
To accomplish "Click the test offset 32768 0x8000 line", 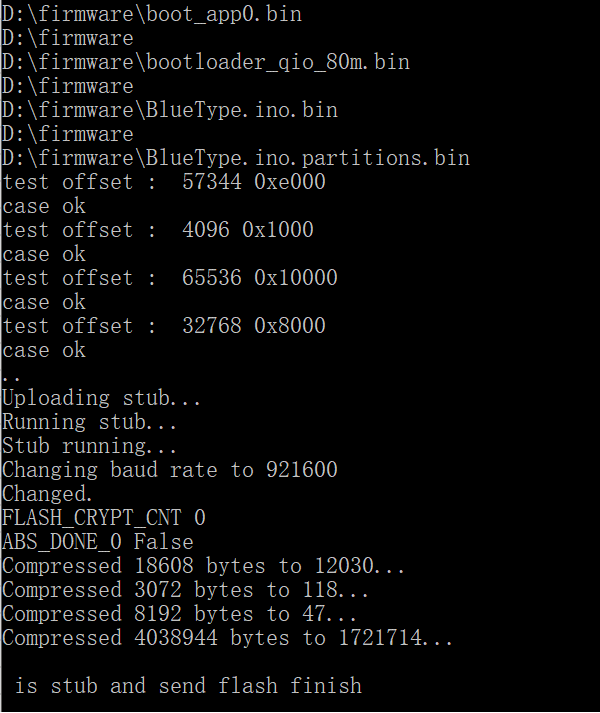I will click(164, 326).
